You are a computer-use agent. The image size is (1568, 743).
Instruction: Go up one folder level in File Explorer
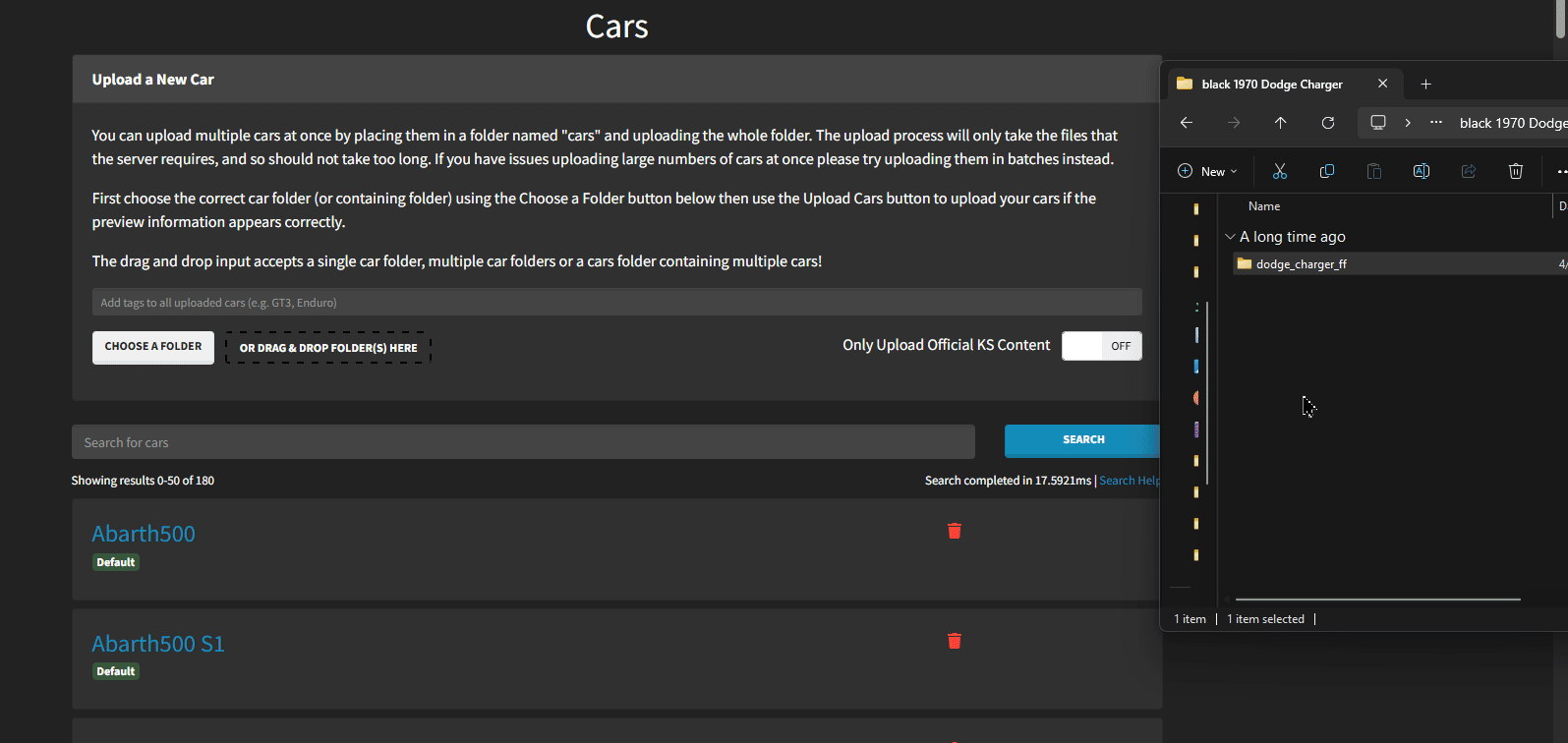coord(1280,123)
